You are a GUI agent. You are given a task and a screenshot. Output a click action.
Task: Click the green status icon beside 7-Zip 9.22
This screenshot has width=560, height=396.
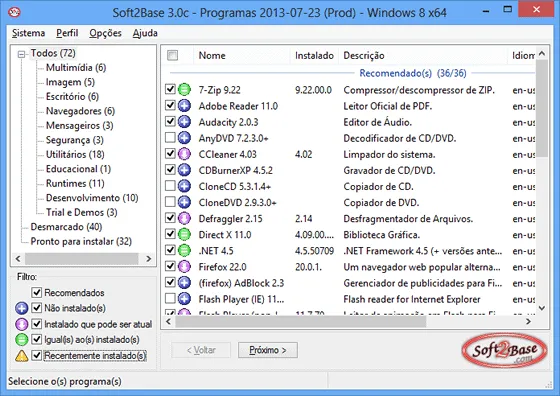pos(184,89)
